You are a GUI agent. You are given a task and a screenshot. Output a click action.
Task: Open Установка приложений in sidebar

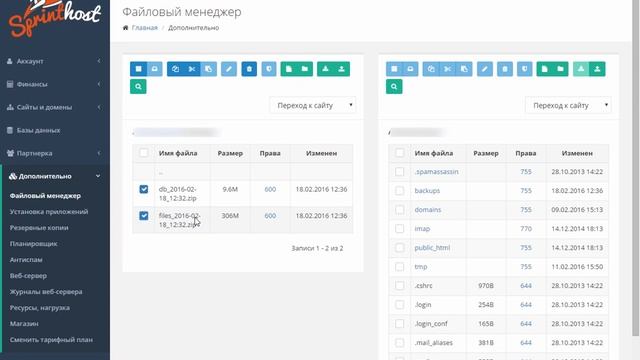pos(49,212)
